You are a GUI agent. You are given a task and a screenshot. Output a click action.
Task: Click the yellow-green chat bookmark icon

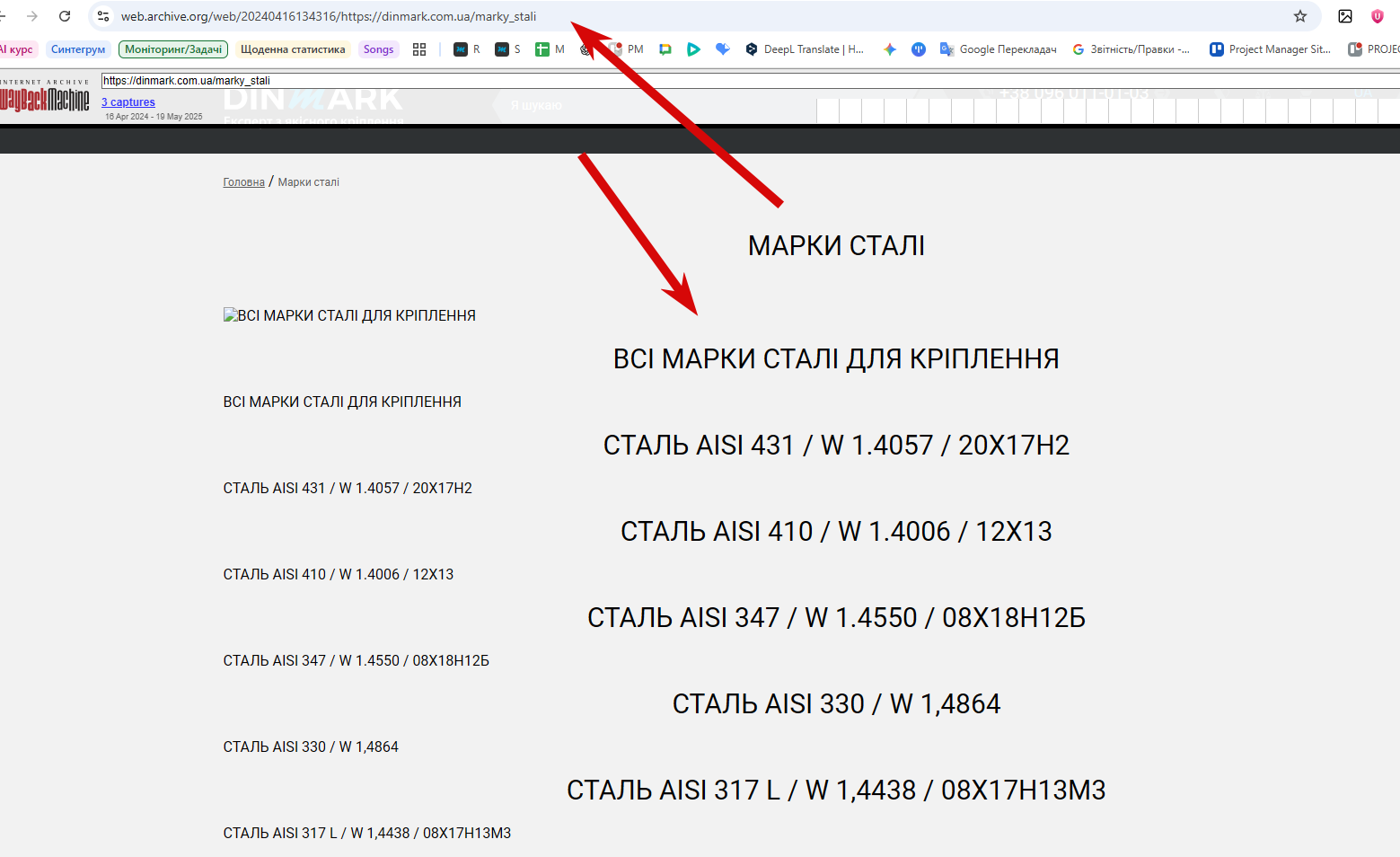click(x=665, y=49)
